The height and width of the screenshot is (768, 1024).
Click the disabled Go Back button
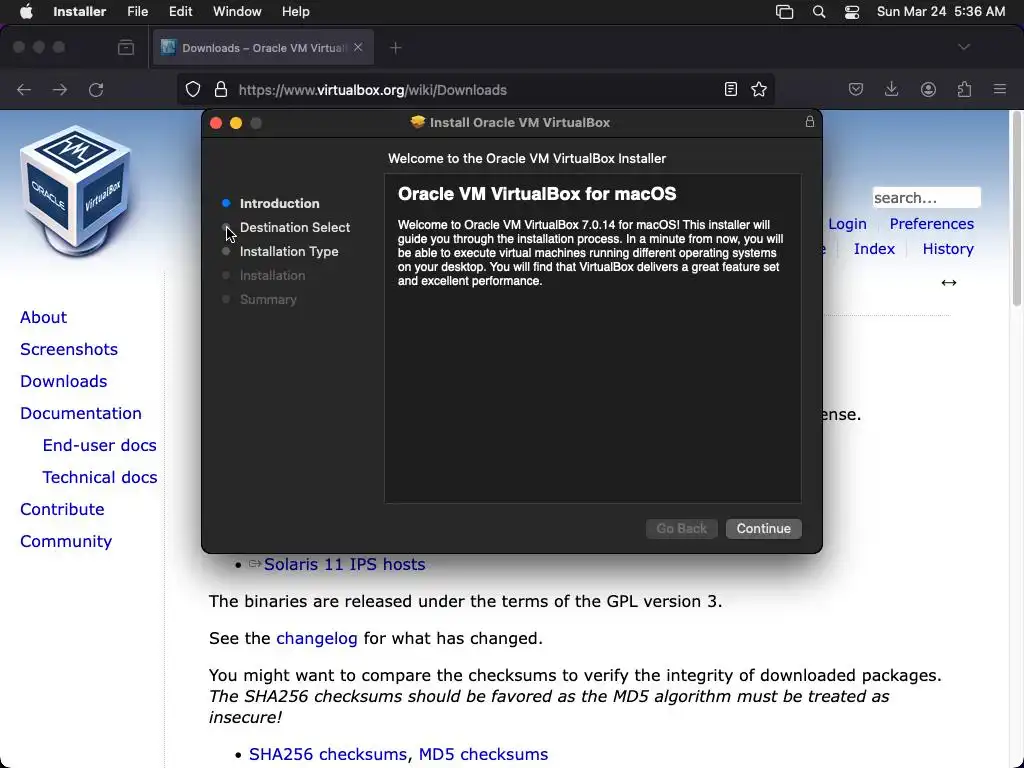point(681,528)
